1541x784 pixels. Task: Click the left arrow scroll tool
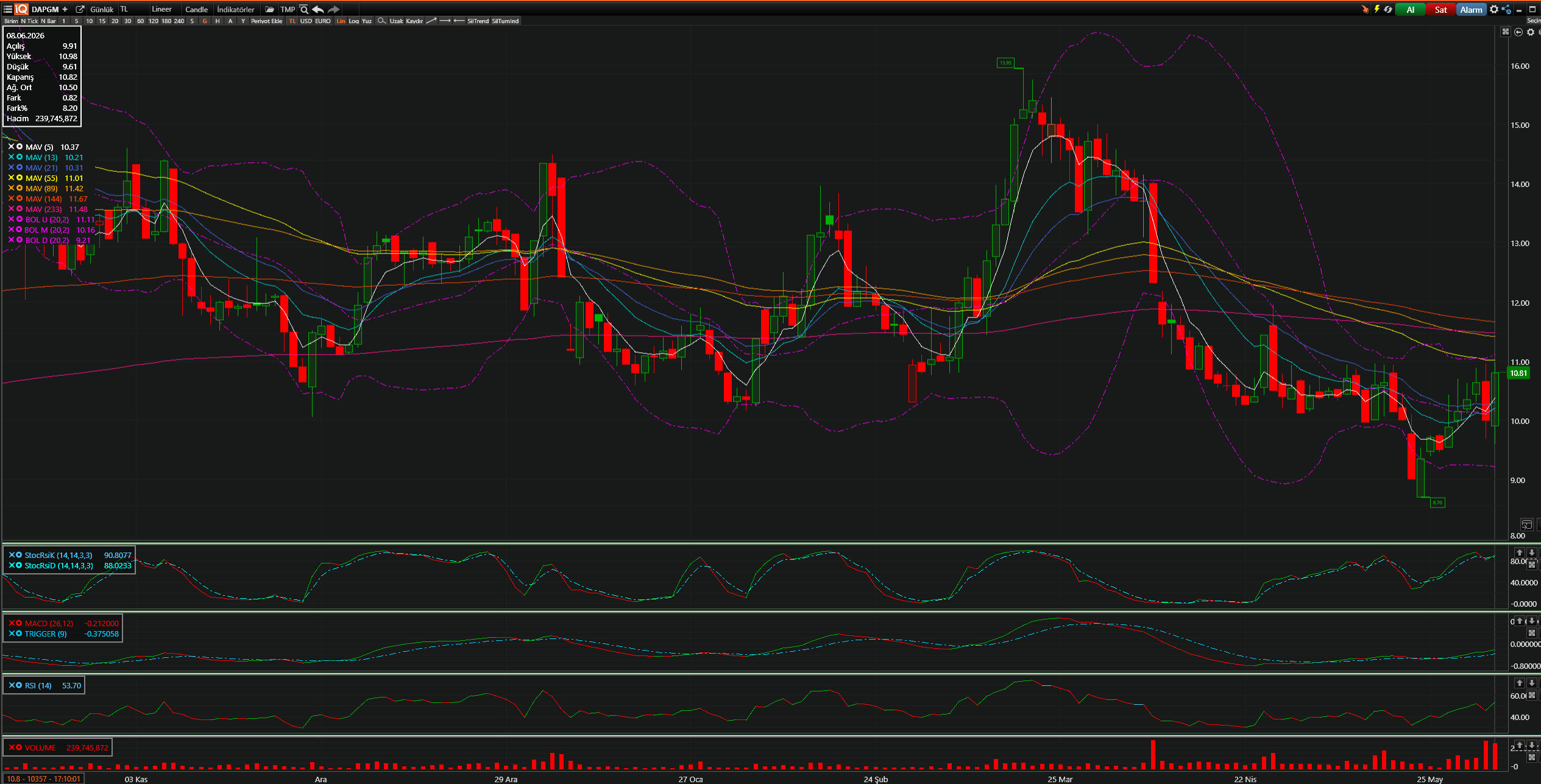pyautogui.click(x=459, y=21)
